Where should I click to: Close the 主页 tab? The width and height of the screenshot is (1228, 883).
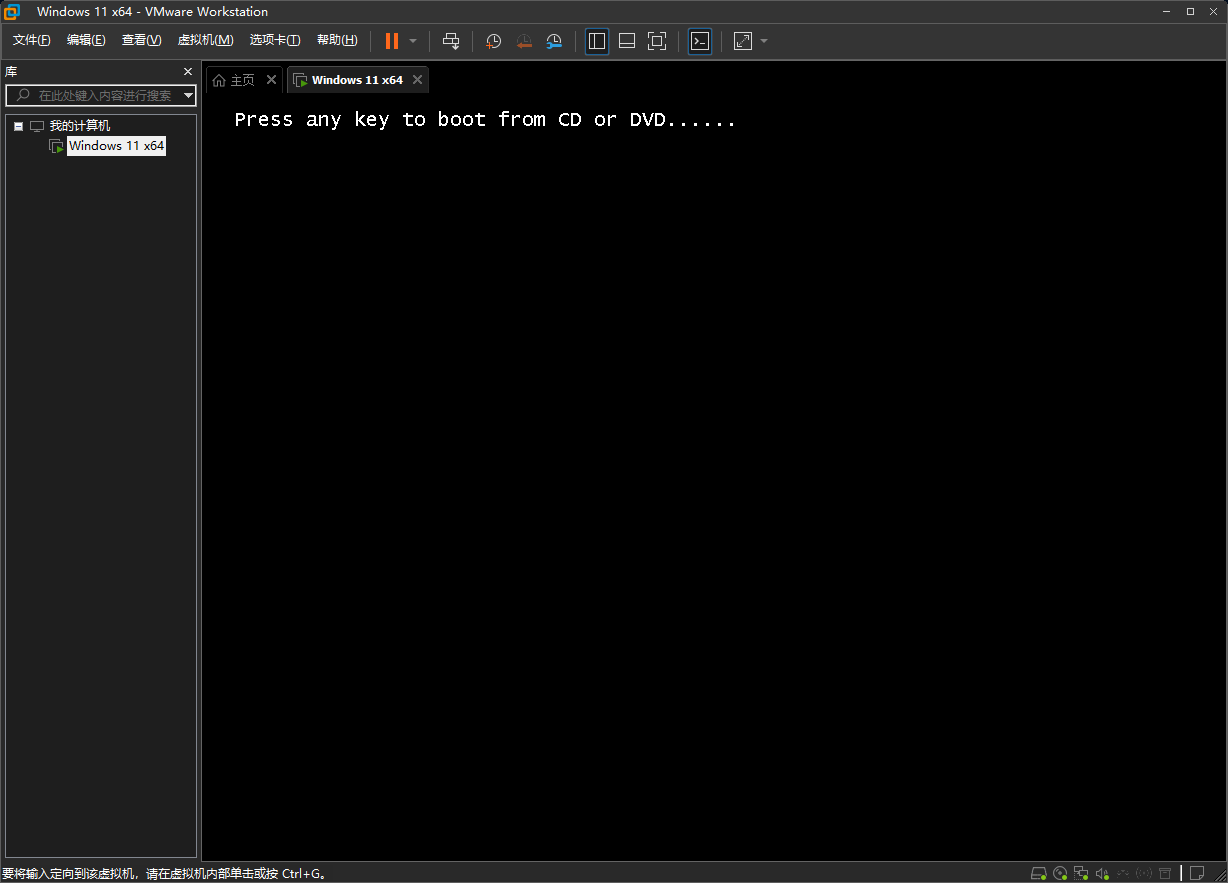[271, 80]
